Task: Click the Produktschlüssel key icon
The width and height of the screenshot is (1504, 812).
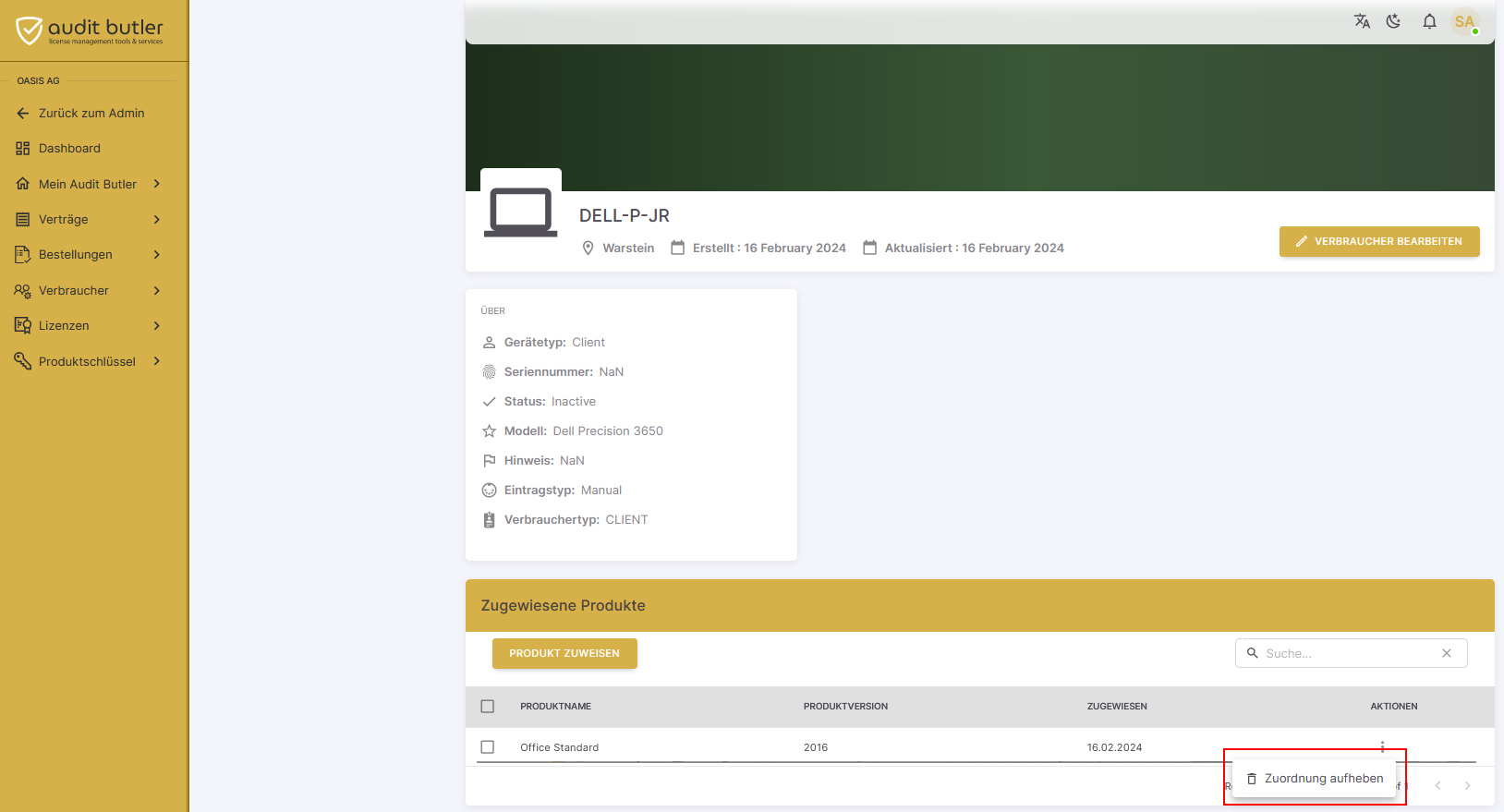Action: 23,361
